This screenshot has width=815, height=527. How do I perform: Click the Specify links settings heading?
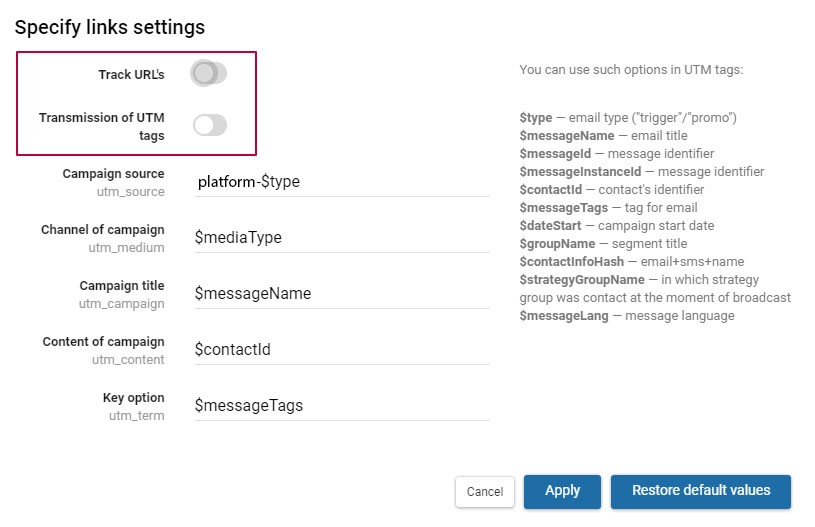110,27
